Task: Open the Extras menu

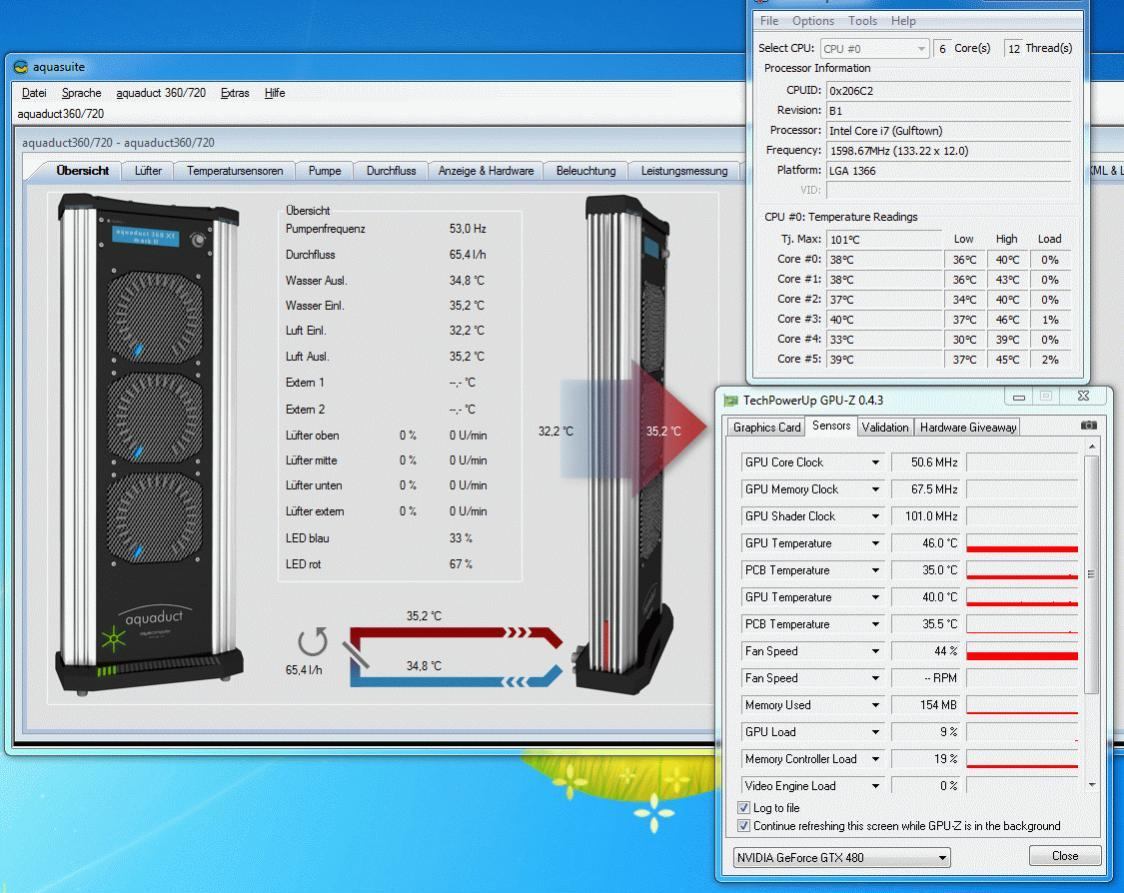Action: click(234, 92)
